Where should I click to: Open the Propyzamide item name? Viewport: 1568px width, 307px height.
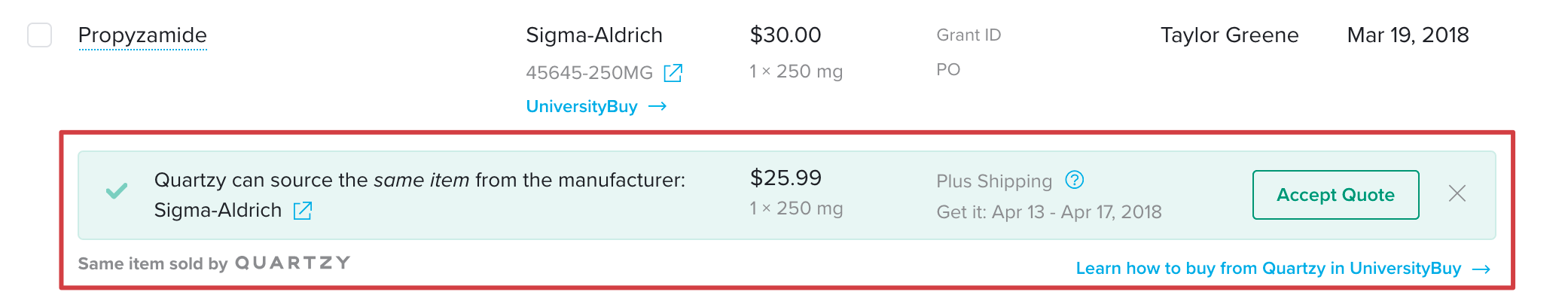(x=142, y=35)
